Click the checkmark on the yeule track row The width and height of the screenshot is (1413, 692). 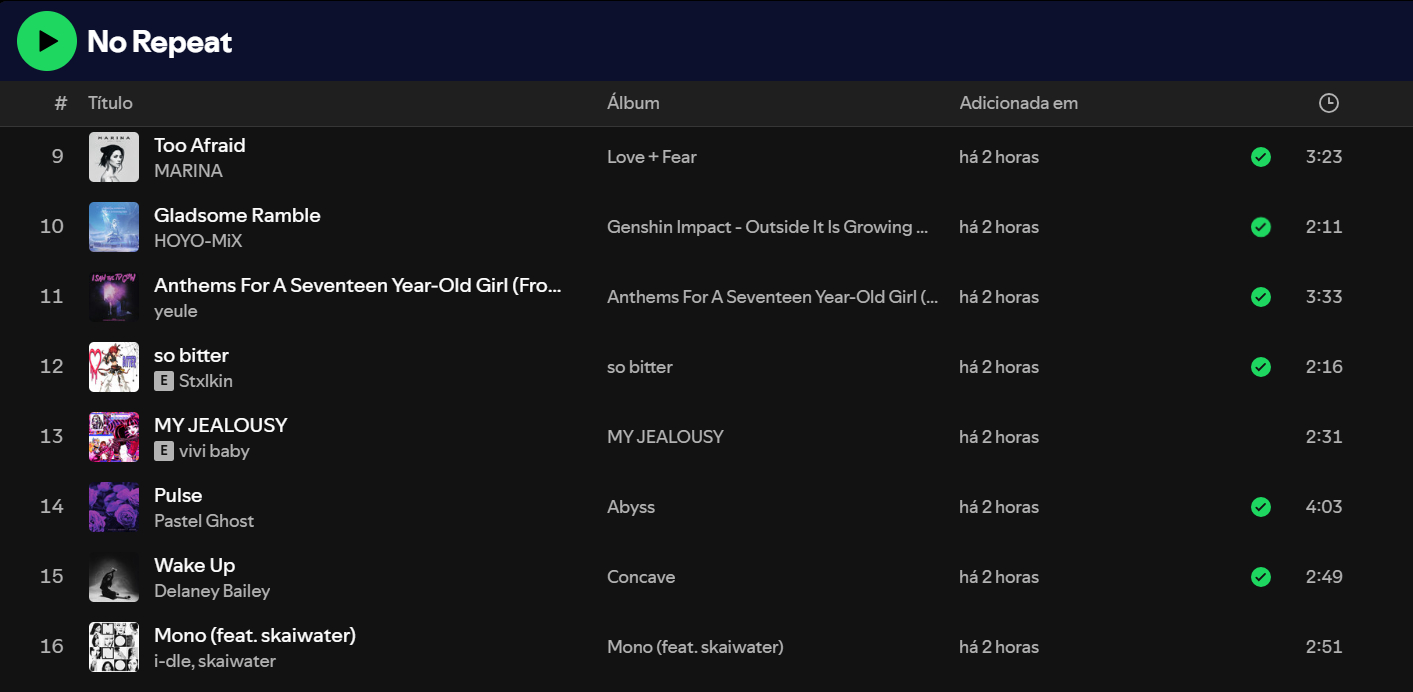(x=1261, y=297)
